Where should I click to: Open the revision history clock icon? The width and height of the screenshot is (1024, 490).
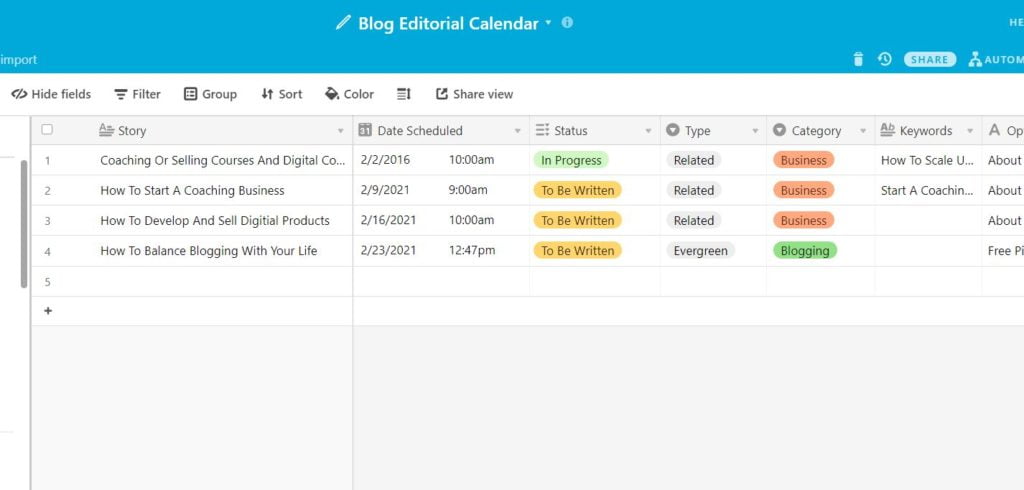click(885, 60)
